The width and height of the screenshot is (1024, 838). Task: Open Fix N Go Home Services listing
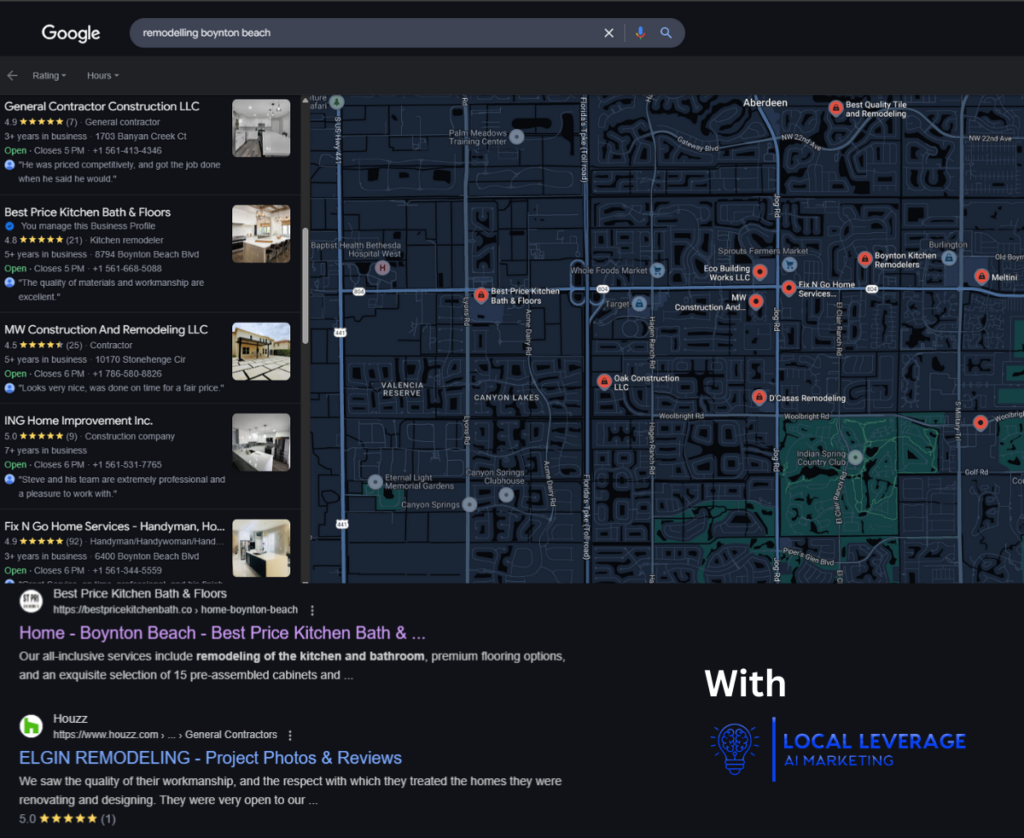tap(114, 526)
